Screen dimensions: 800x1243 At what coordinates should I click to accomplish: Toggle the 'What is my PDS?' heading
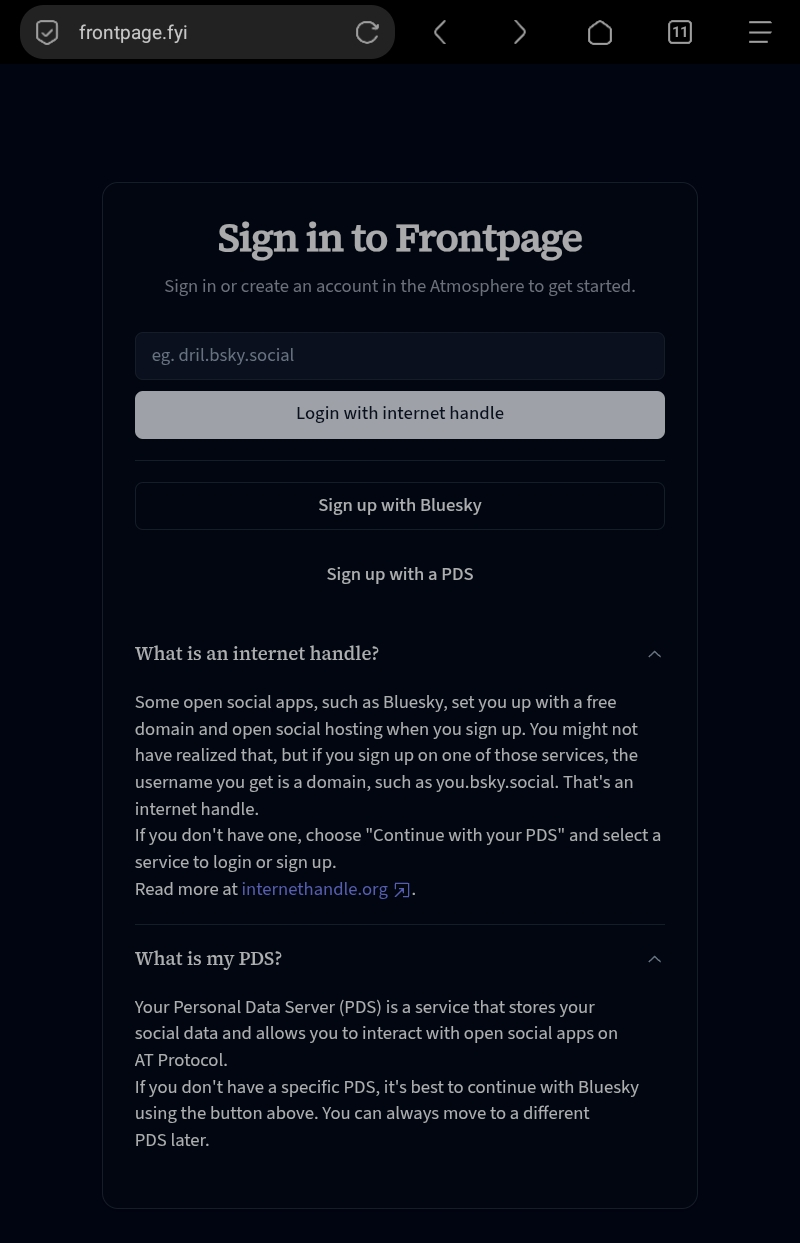[208, 959]
